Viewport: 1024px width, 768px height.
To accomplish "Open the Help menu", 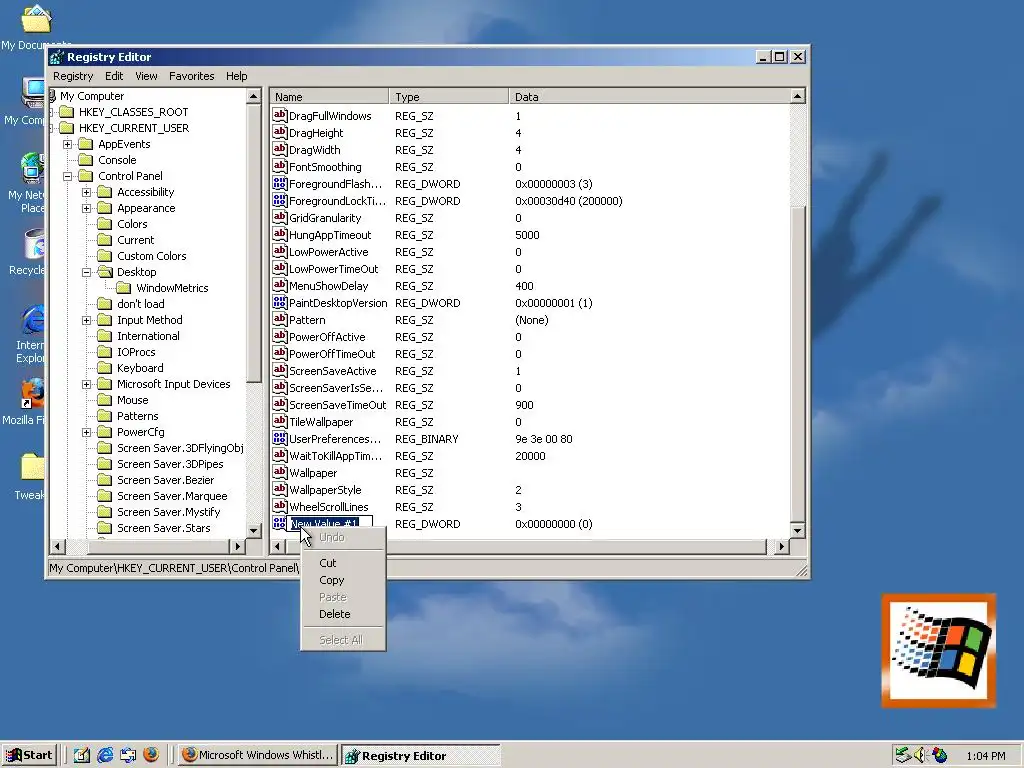I will point(236,76).
